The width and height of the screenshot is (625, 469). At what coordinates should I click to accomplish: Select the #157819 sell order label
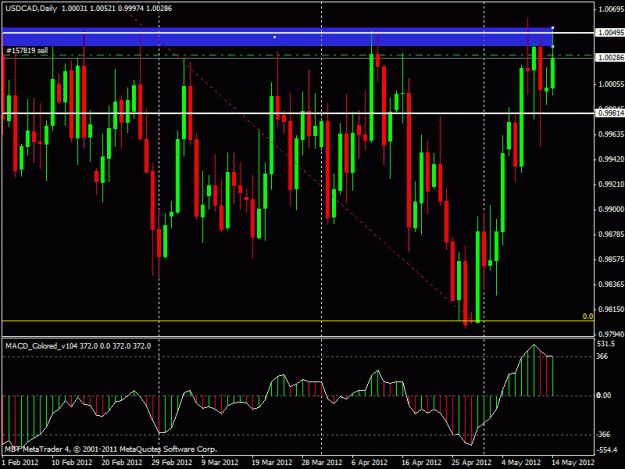point(27,51)
